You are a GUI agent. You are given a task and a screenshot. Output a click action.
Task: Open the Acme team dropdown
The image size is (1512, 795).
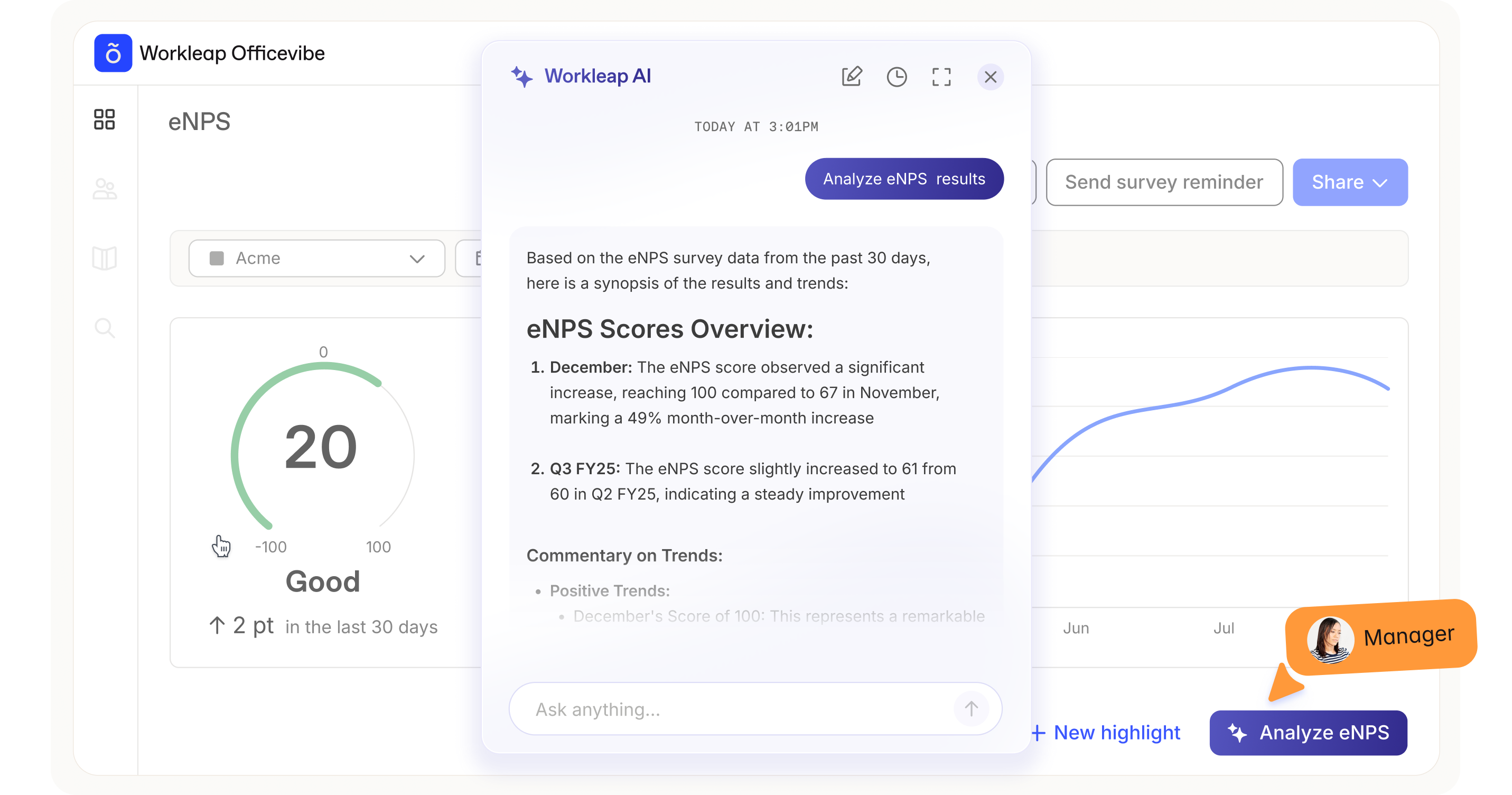coord(316,258)
